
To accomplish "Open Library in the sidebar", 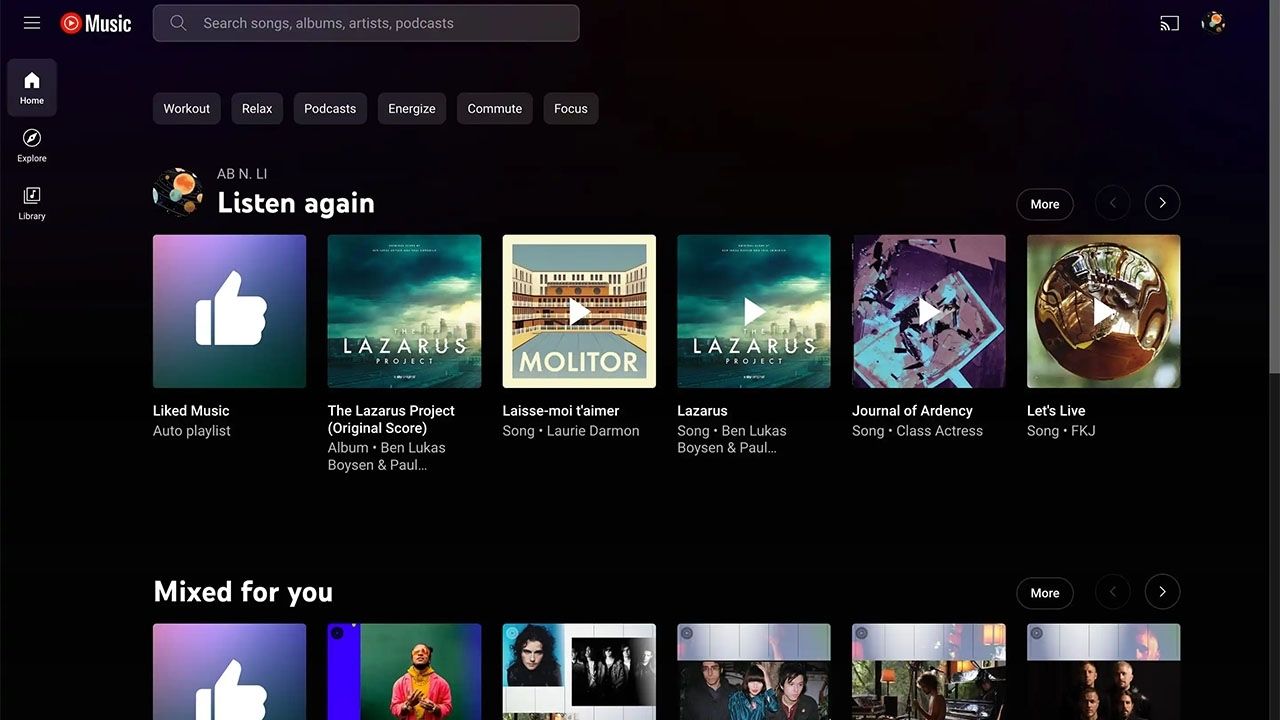I will 32,202.
